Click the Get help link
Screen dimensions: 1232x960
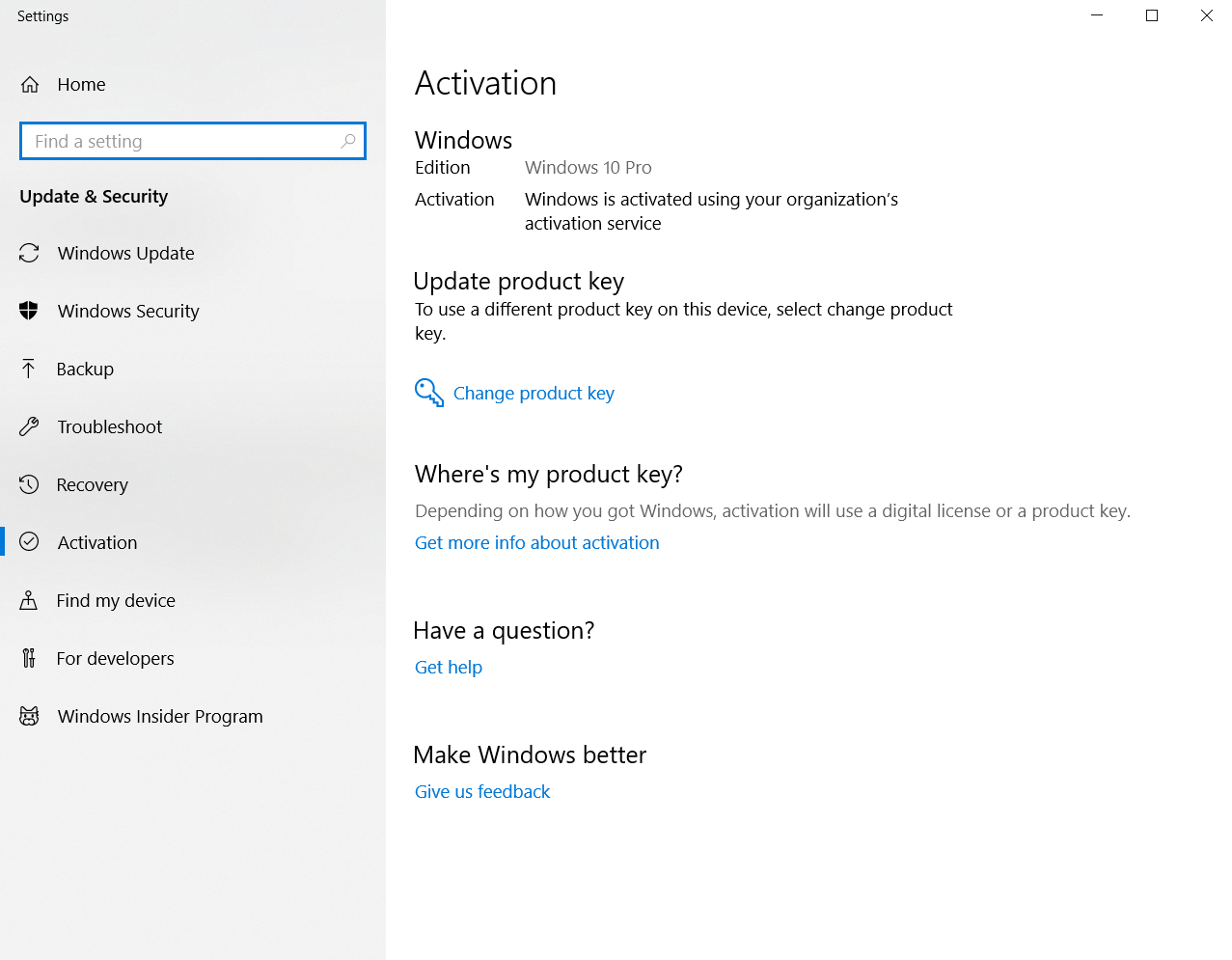449,668
